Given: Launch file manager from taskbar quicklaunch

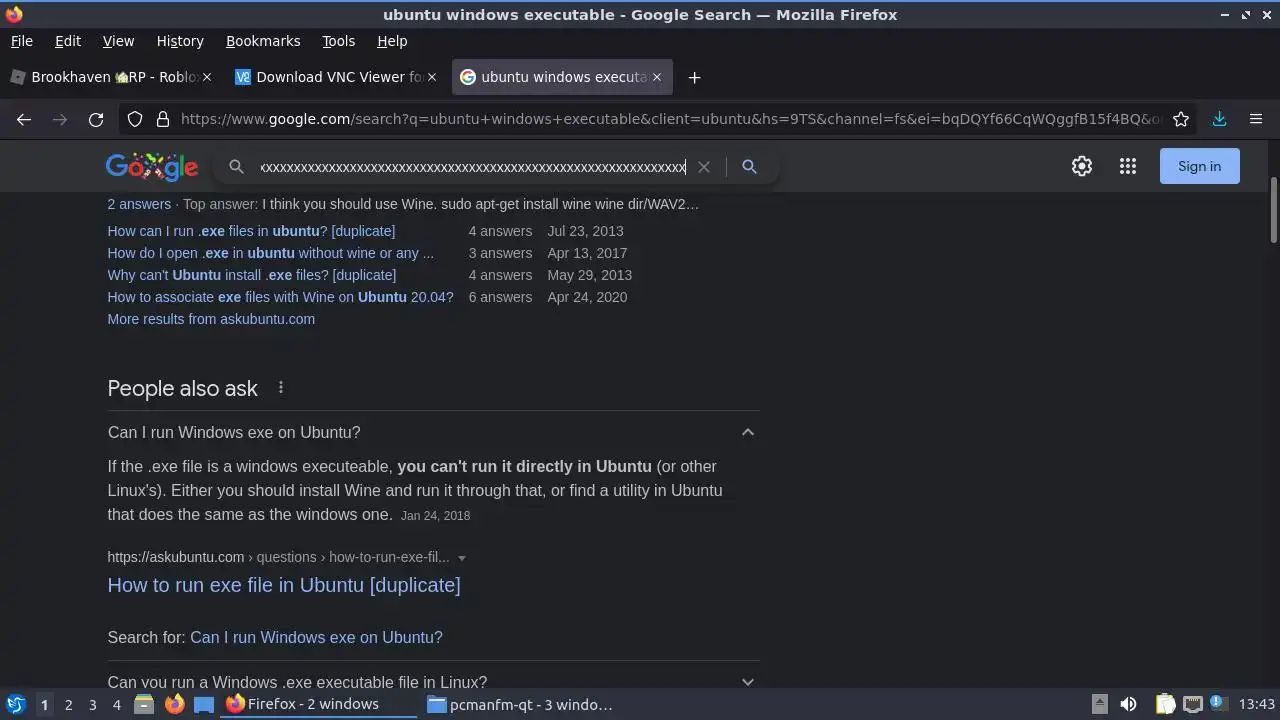Looking at the screenshot, I should click(x=144, y=704).
